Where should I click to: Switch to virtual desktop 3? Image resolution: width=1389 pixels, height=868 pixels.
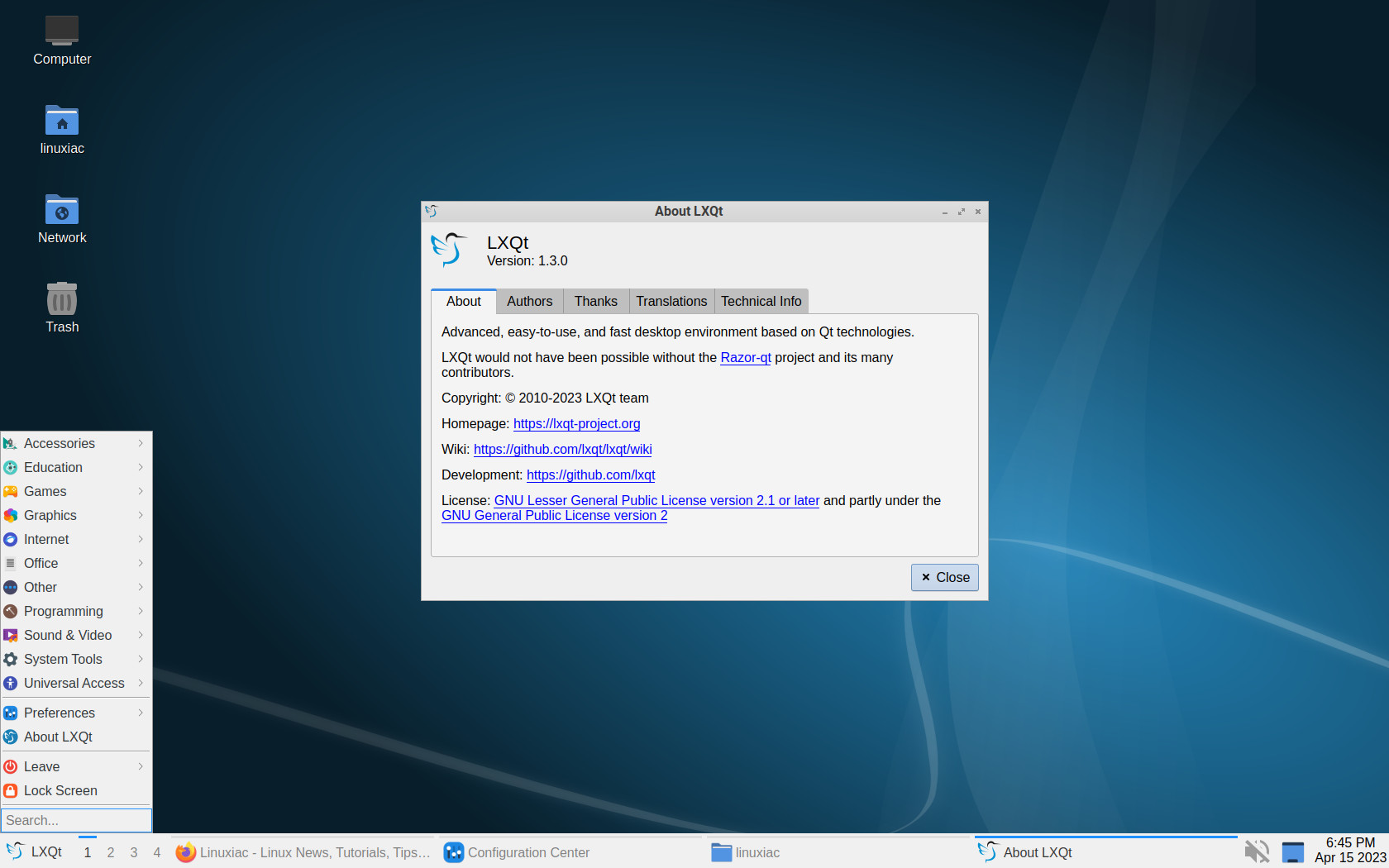coord(134,852)
